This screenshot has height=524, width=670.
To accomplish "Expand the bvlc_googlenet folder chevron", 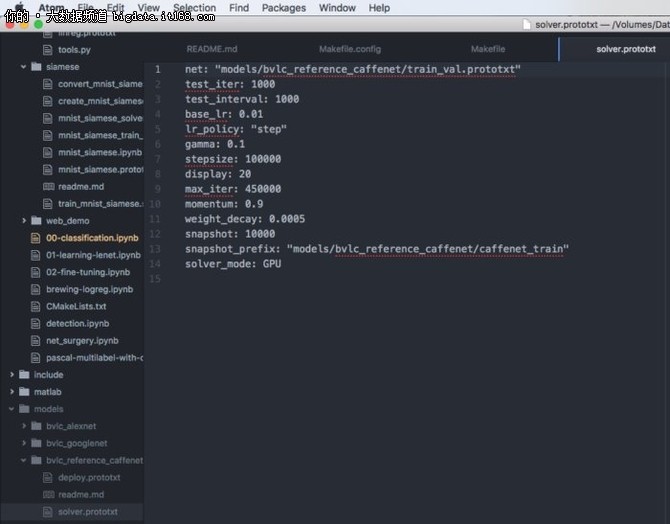I will 24,443.
